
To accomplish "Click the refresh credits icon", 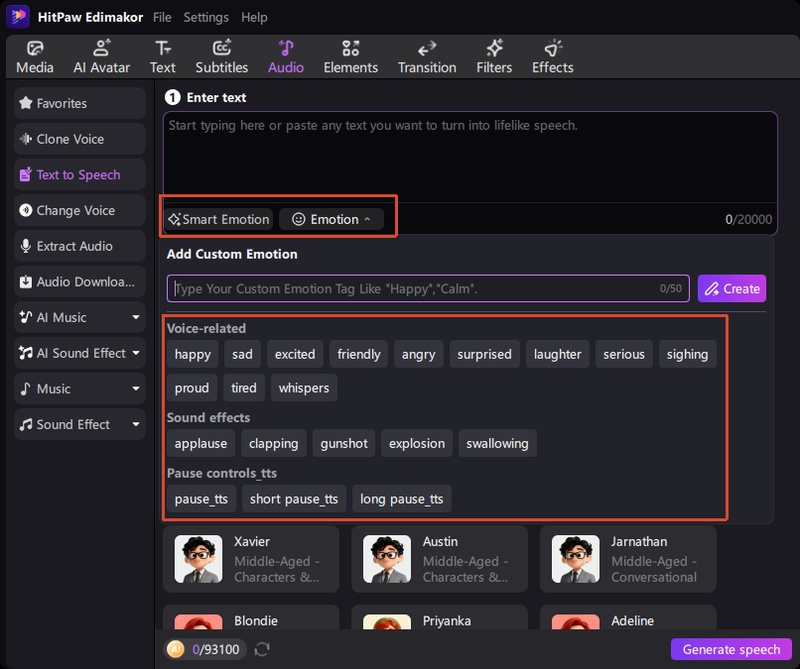I will tap(262, 649).
